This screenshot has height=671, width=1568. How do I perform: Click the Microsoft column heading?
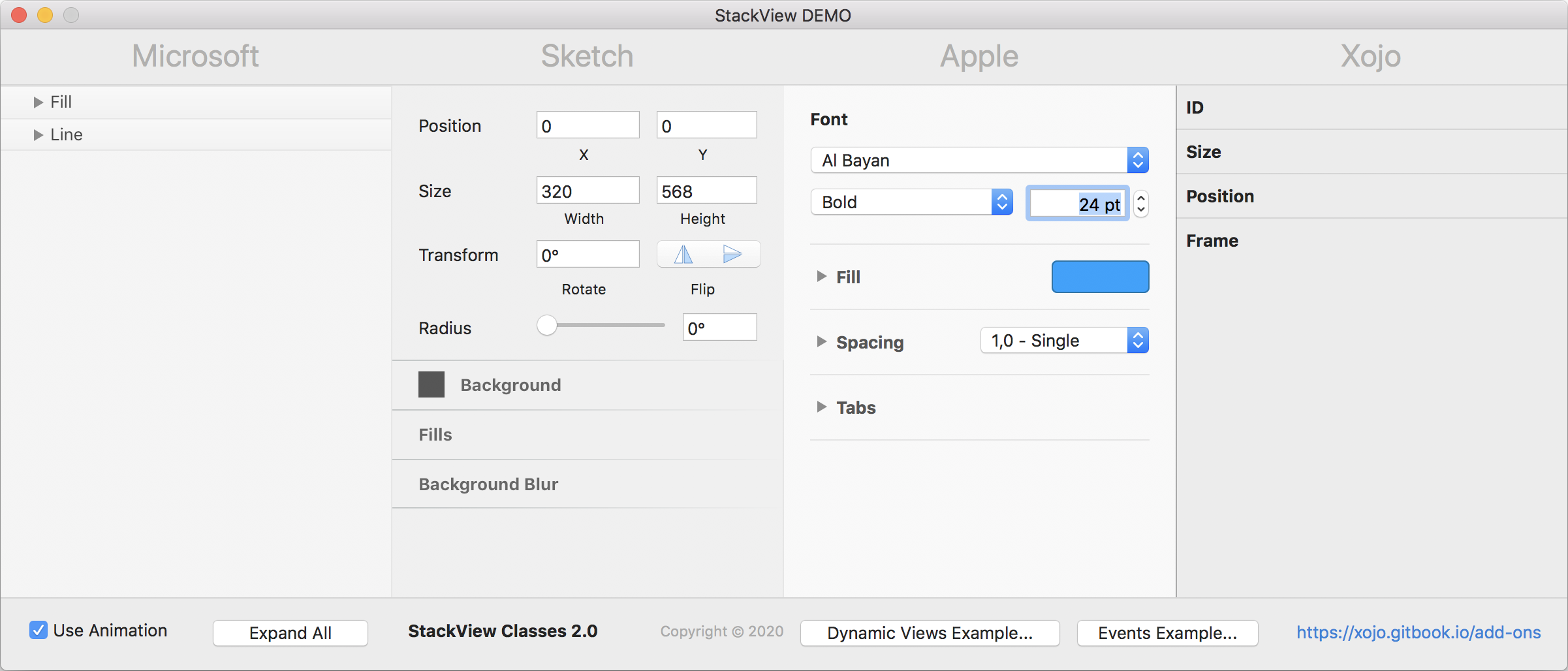click(x=196, y=56)
